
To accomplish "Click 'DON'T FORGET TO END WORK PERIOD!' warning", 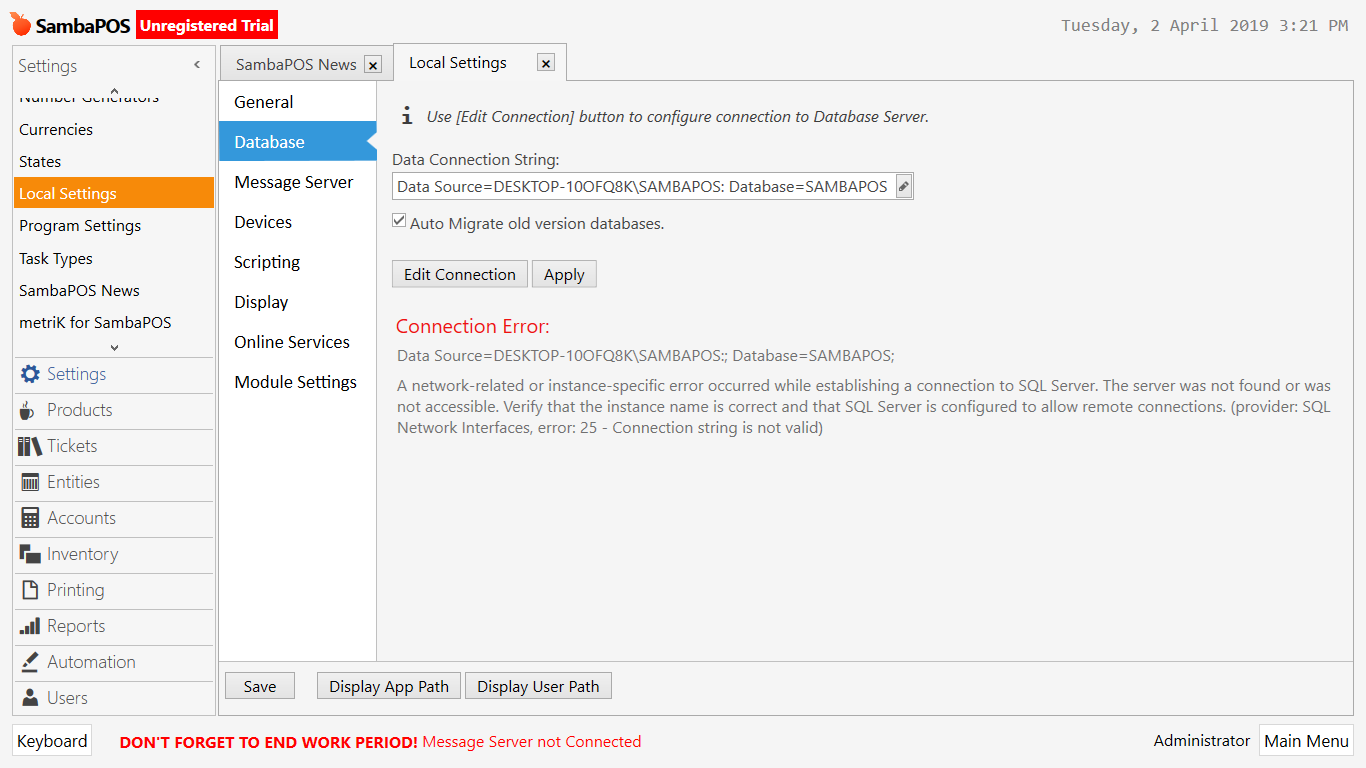I will pyautogui.click(x=269, y=742).
